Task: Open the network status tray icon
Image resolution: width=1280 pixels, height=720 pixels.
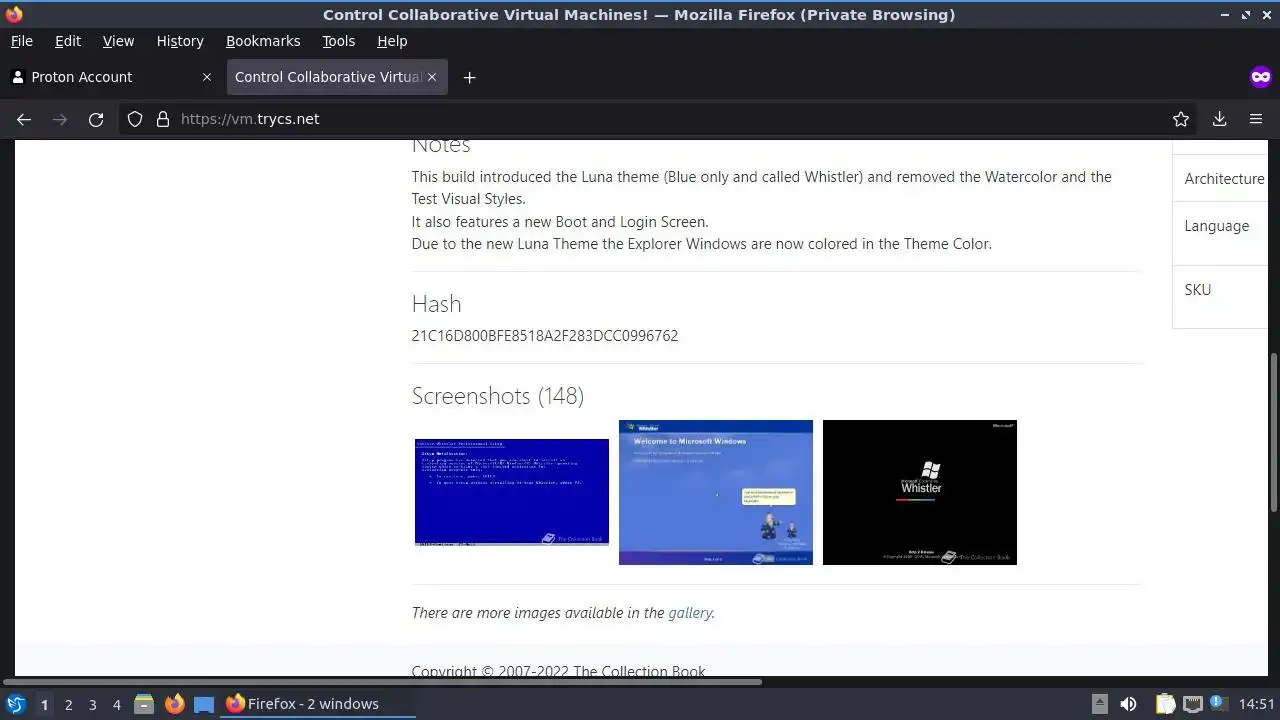Action: coord(1192,704)
